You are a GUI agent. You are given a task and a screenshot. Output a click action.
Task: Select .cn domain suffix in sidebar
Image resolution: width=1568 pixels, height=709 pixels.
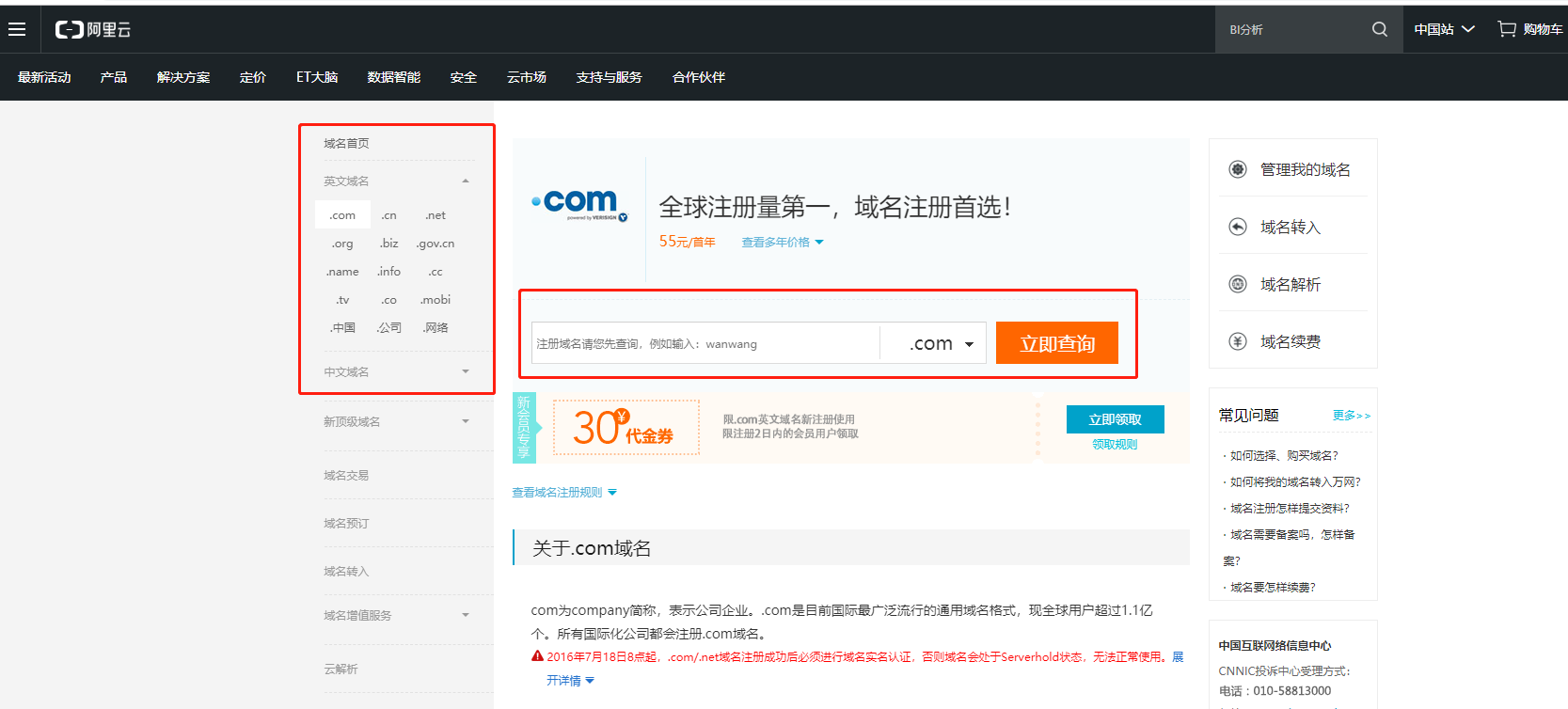[x=388, y=215]
